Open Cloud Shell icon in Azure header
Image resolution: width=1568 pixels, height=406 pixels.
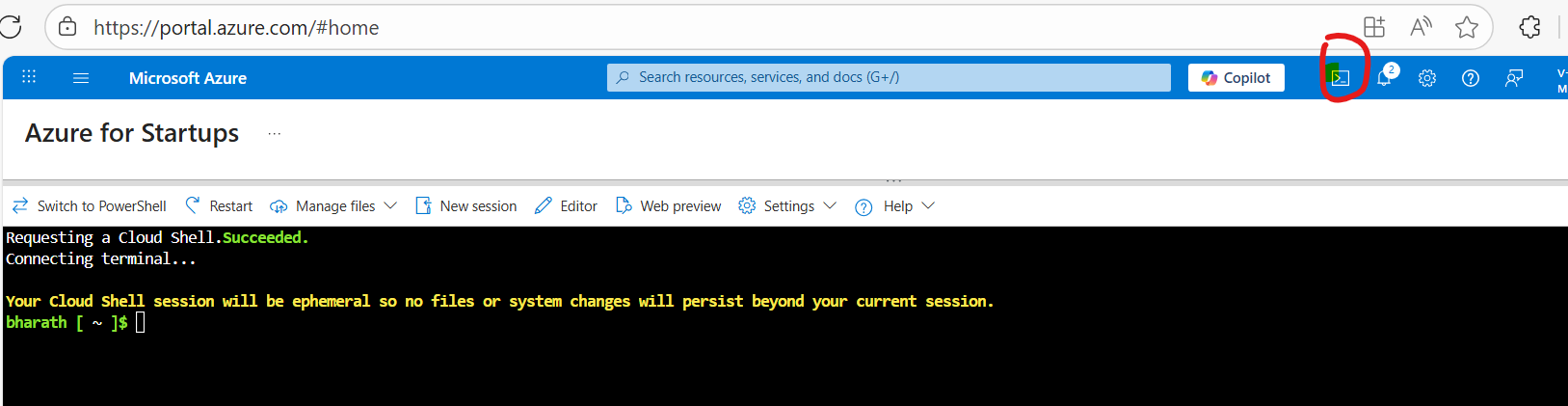click(x=1340, y=78)
